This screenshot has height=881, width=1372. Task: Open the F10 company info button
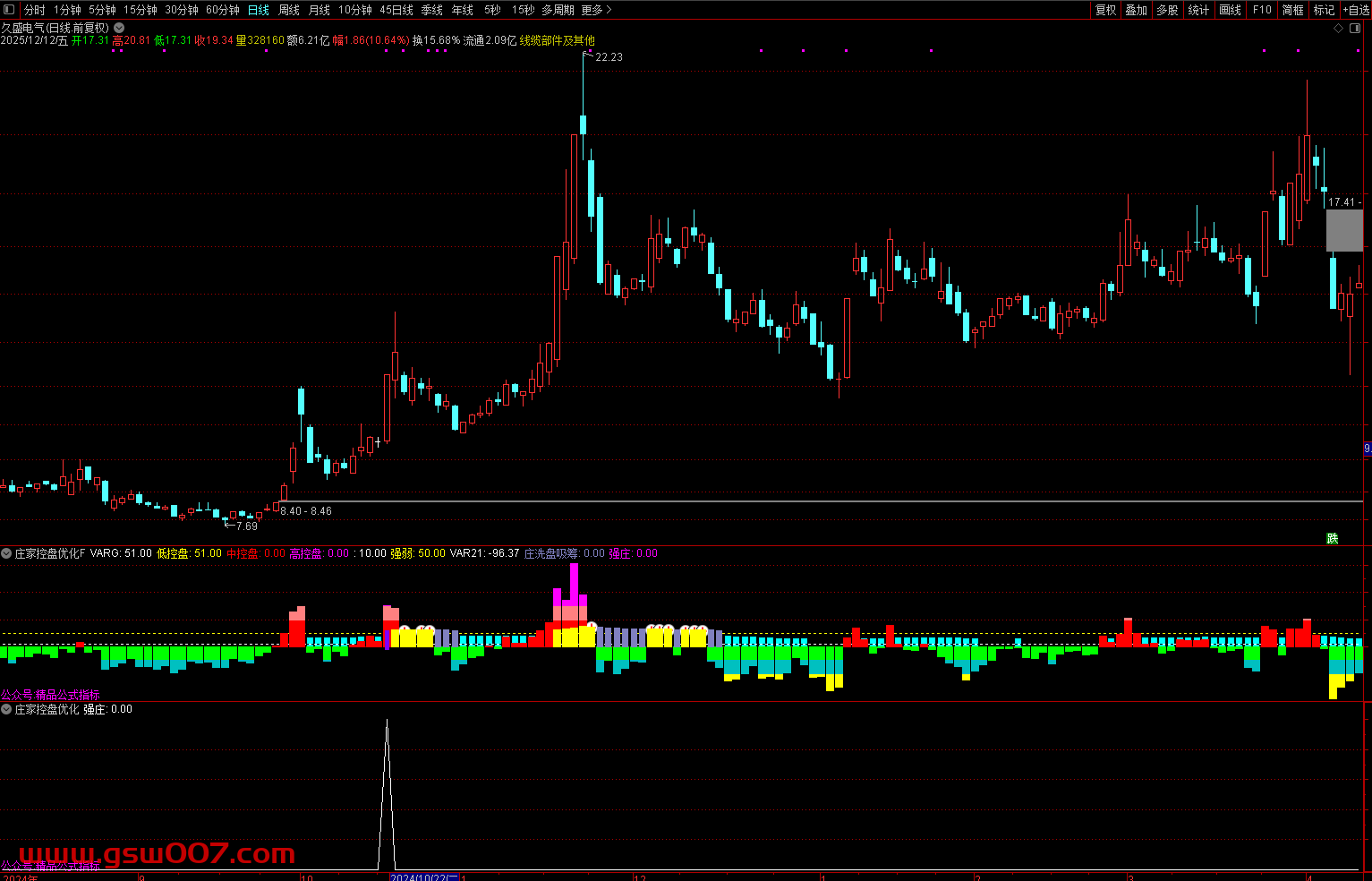click(1262, 10)
